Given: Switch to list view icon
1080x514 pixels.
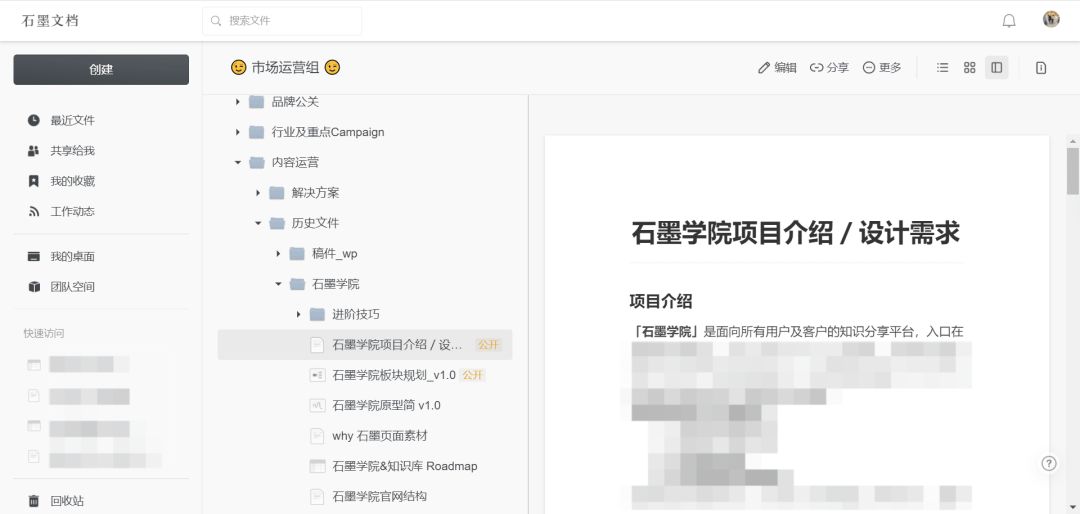Looking at the screenshot, I should coord(942,68).
